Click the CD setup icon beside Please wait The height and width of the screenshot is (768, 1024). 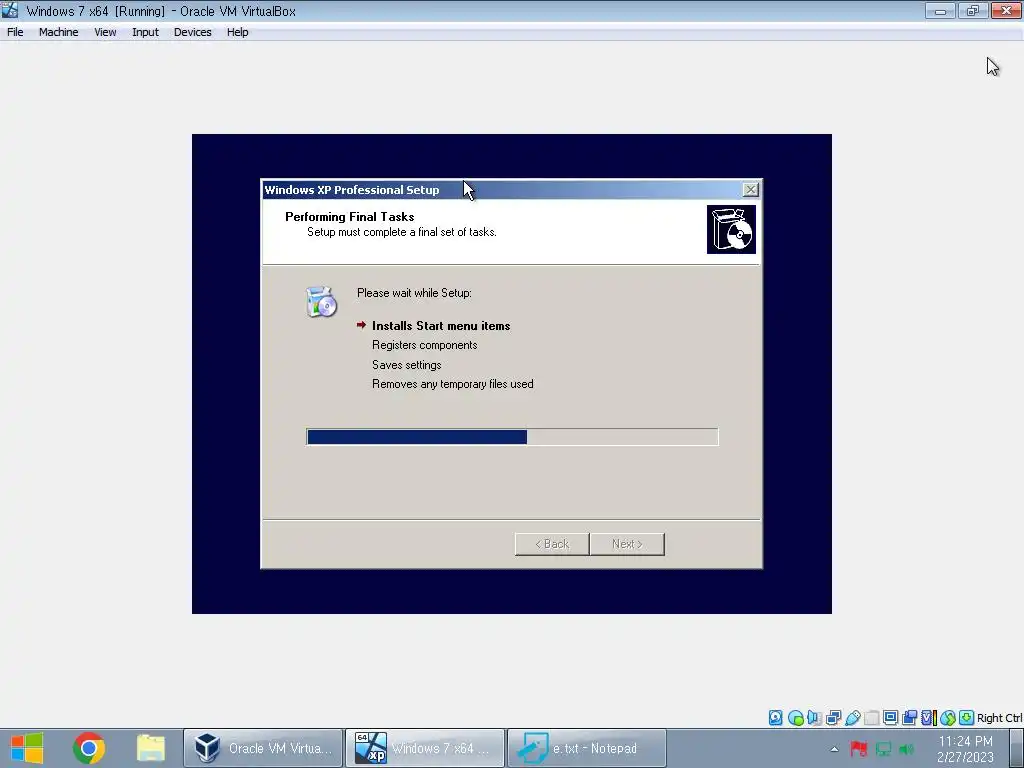pyautogui.click(x=321, y=302)
